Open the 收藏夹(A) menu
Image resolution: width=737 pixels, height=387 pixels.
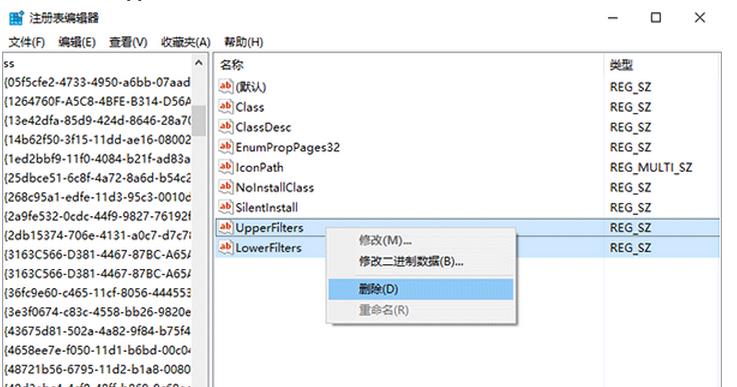tap(186, 42)
